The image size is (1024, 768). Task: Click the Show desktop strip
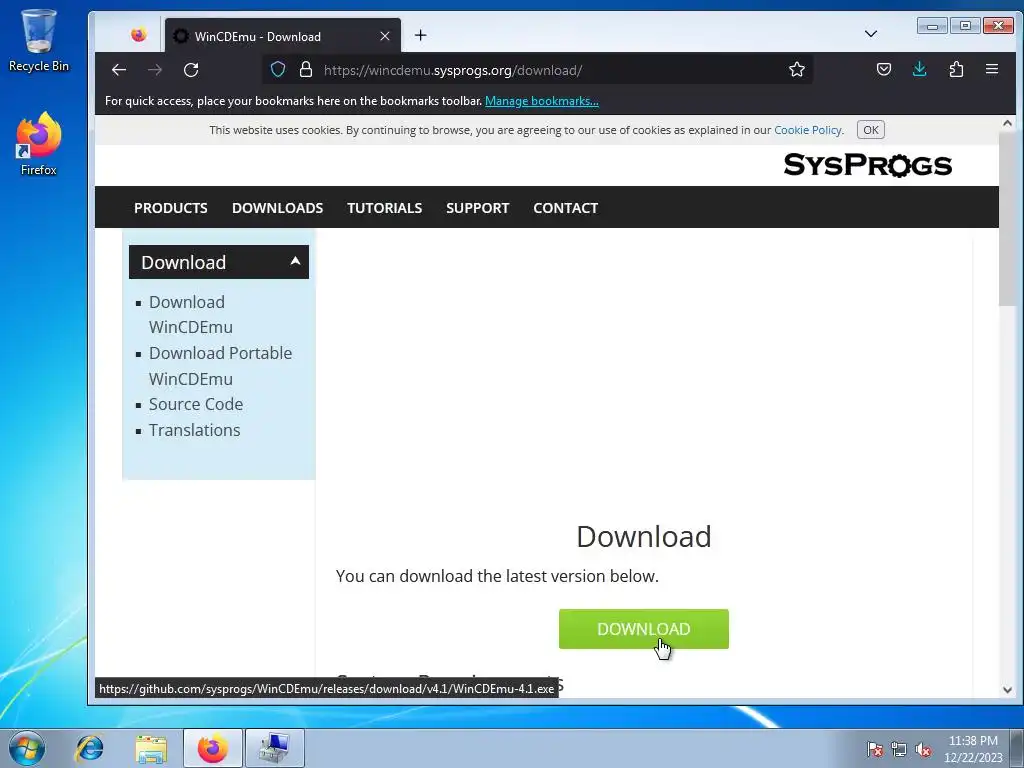1017,748
